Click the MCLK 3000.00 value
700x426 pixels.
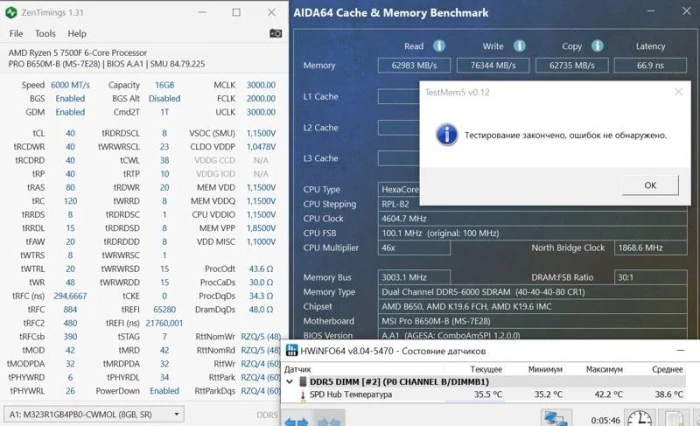point(261,85)
